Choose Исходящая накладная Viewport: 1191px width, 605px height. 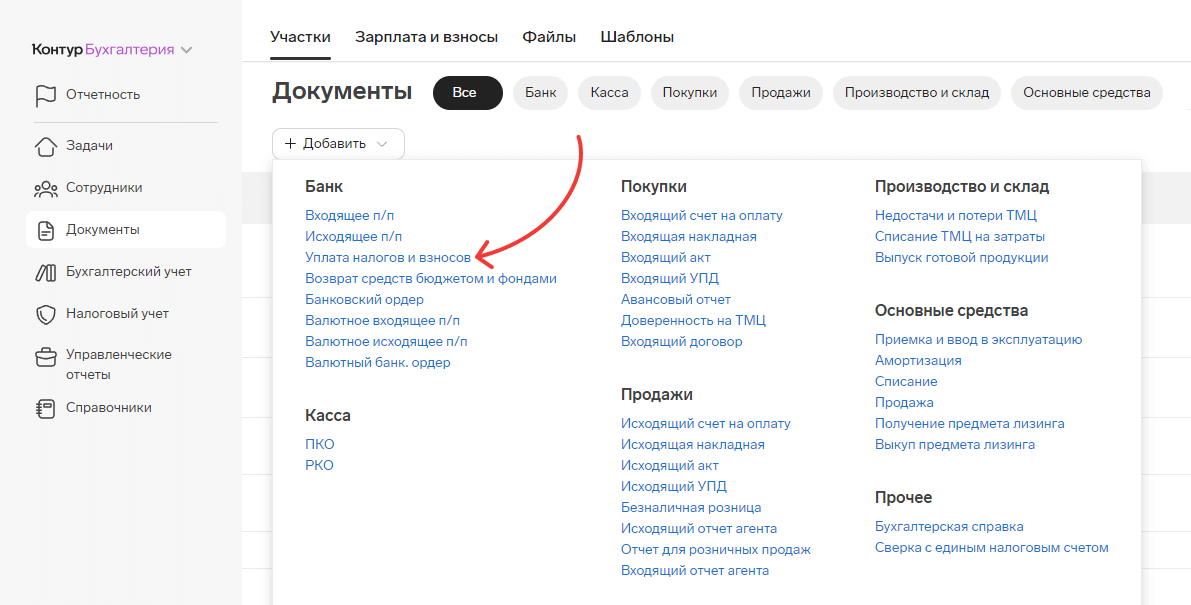click(693, 445)
